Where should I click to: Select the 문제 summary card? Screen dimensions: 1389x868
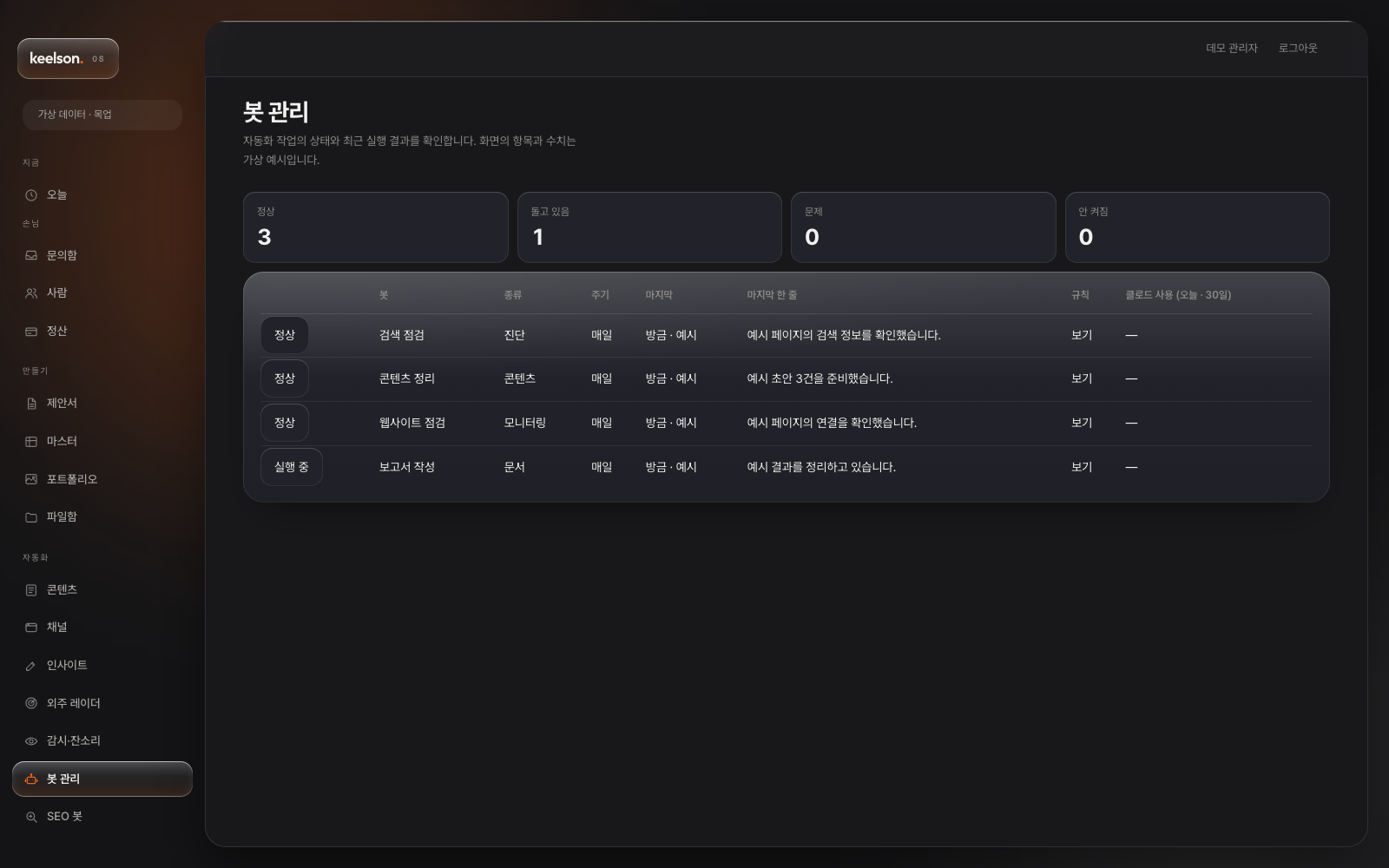pyautogui.click(x=924, y=227)
